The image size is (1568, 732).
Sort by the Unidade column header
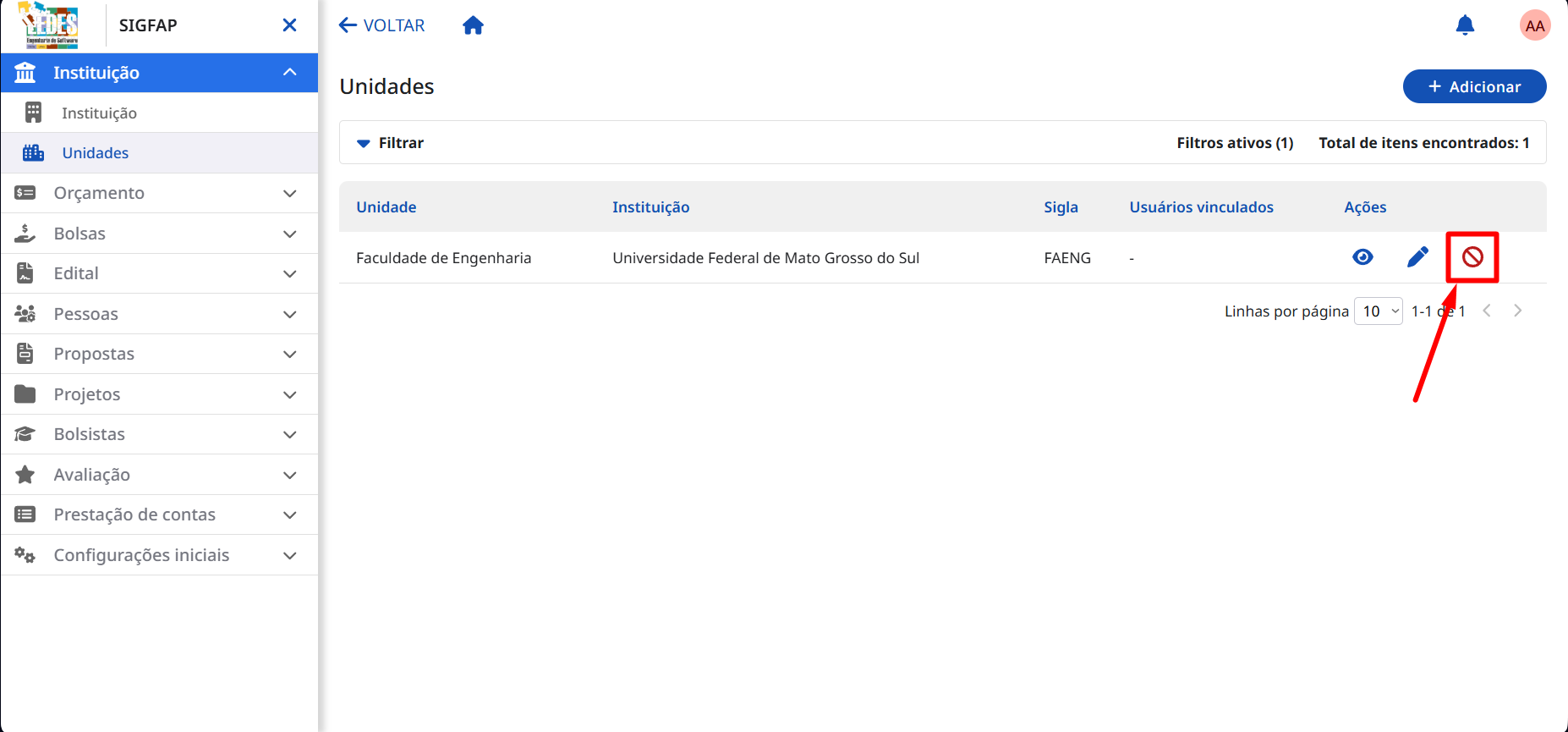pyautogui.click(x=386, y=207)
